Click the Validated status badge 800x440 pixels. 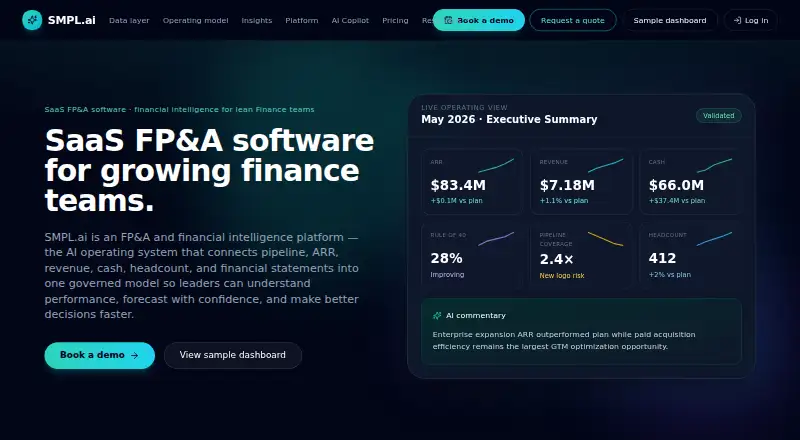[718, 115]
